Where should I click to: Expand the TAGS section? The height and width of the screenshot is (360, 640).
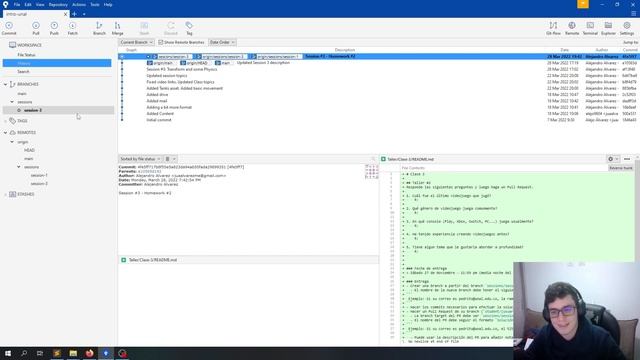(6, 121)
